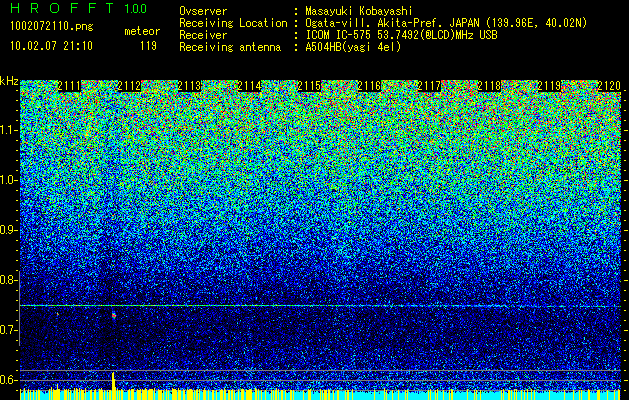Click the kHz axis unit label
629x400 pixels.
[x=9, y=81]
